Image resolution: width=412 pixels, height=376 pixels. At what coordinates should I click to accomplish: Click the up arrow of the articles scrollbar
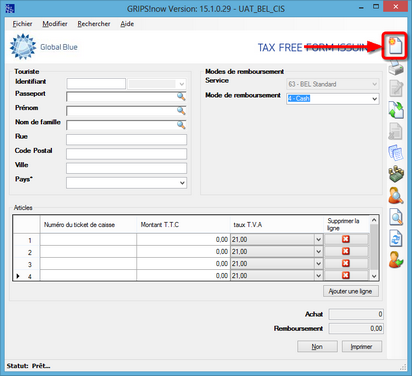point(374,220)
